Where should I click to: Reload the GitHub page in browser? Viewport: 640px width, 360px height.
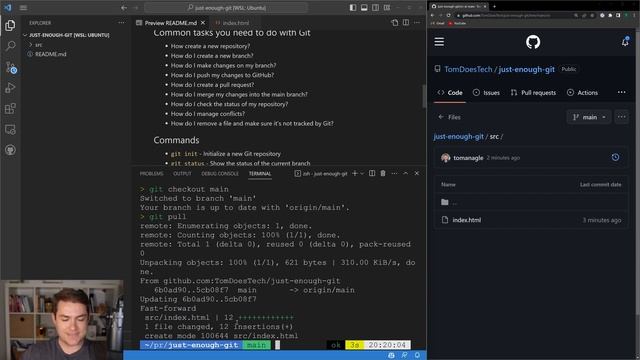click(x=449, y=15)
